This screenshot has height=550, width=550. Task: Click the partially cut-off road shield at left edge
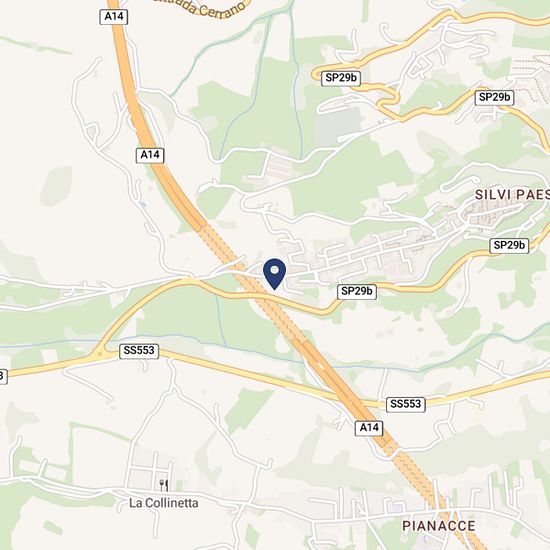pos(3,376)
